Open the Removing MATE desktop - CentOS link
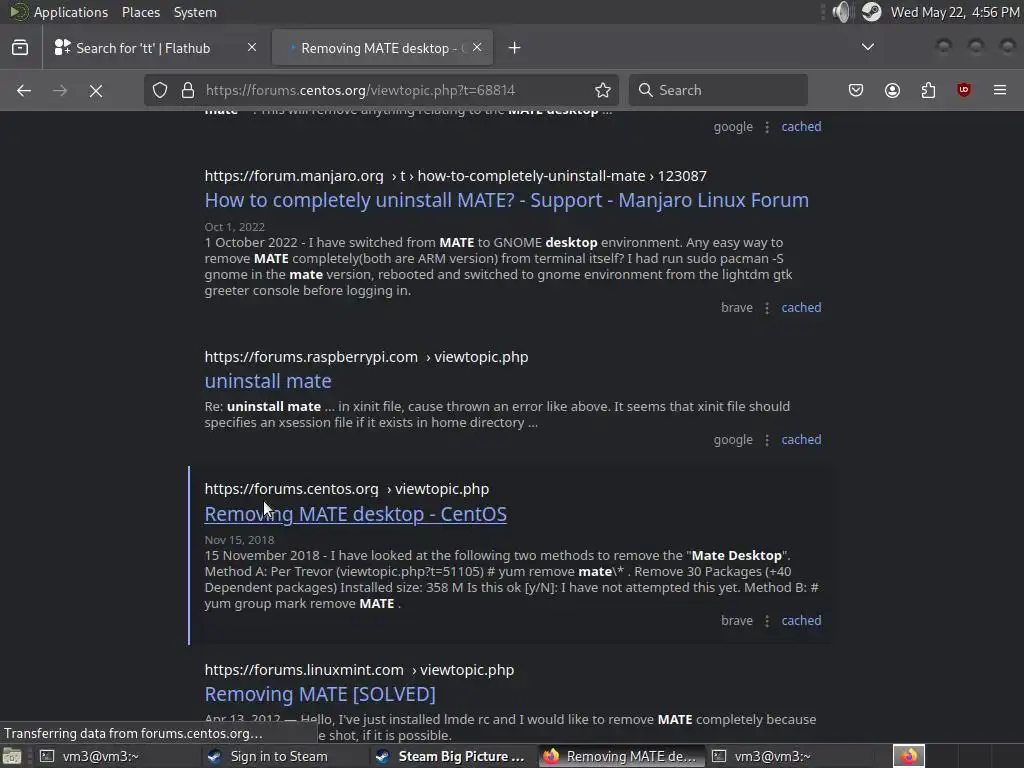This screenshot has width=1024, height=768. 355,514
